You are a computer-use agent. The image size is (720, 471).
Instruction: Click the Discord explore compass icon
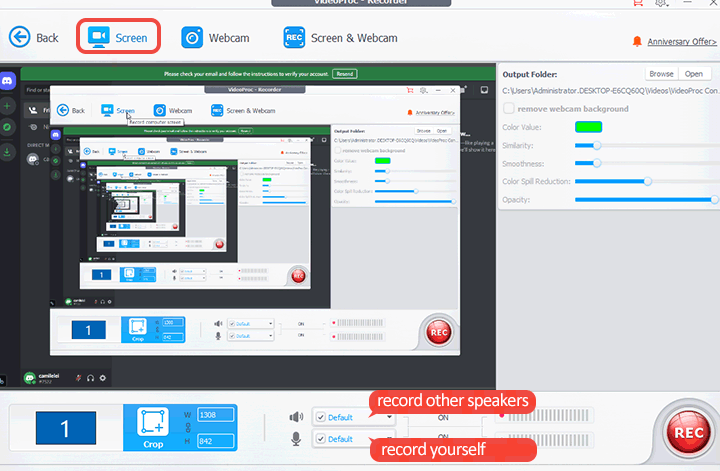[x=7, y=127]
